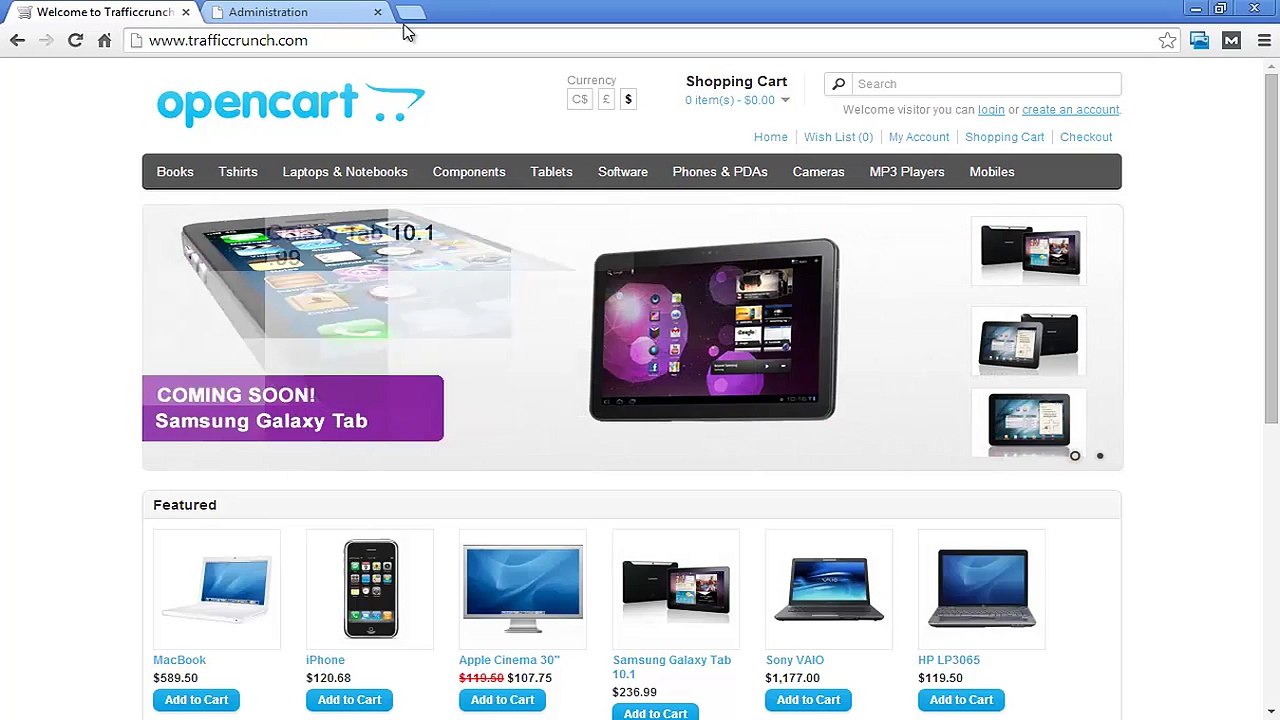Open the Components category menu
Screen dimensions: 1280x720
click(x=469, y=172)
